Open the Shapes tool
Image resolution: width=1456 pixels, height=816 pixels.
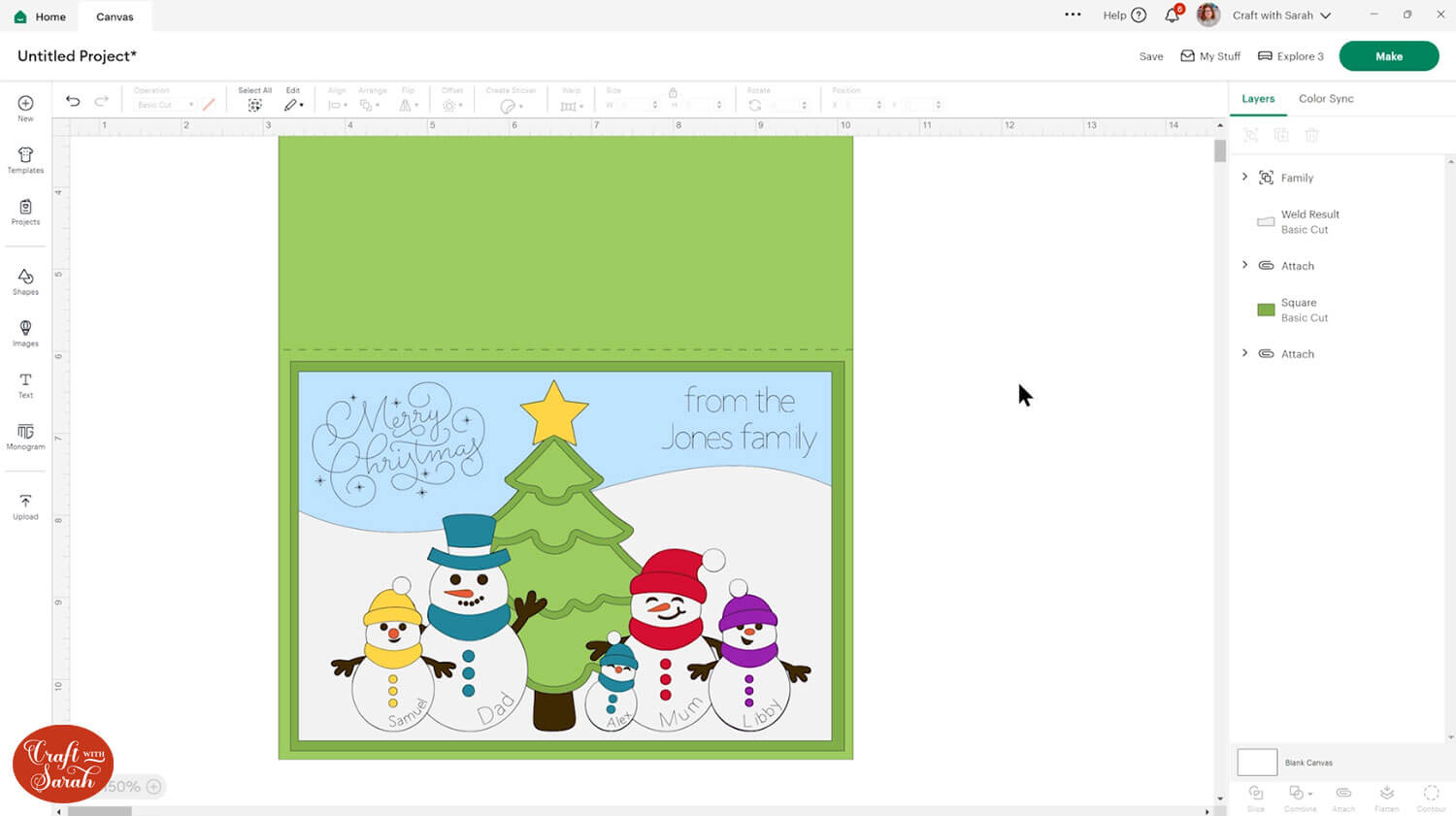point(25,281)
